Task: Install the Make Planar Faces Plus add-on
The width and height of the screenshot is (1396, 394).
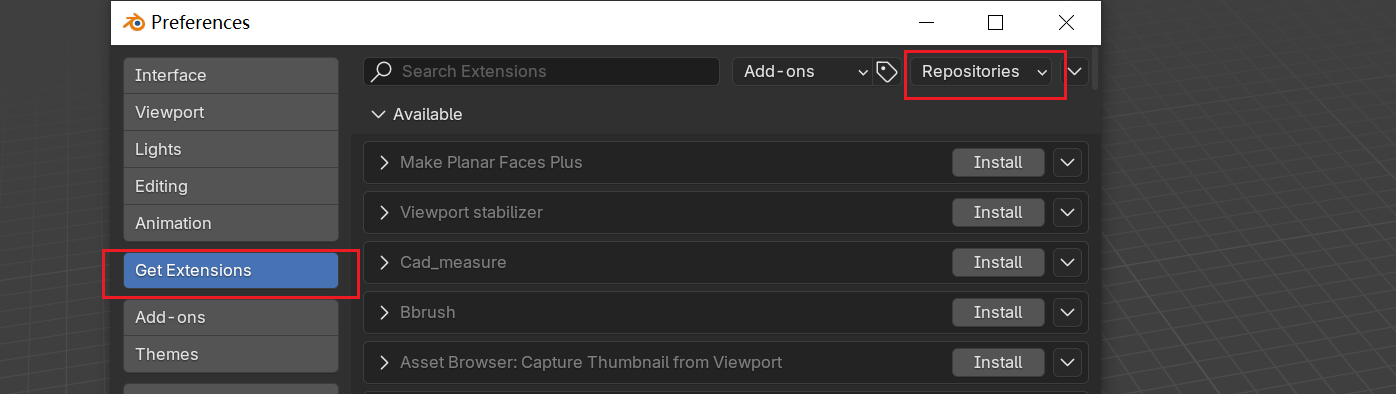Action: pyautogui.click(x=998, y=162)
